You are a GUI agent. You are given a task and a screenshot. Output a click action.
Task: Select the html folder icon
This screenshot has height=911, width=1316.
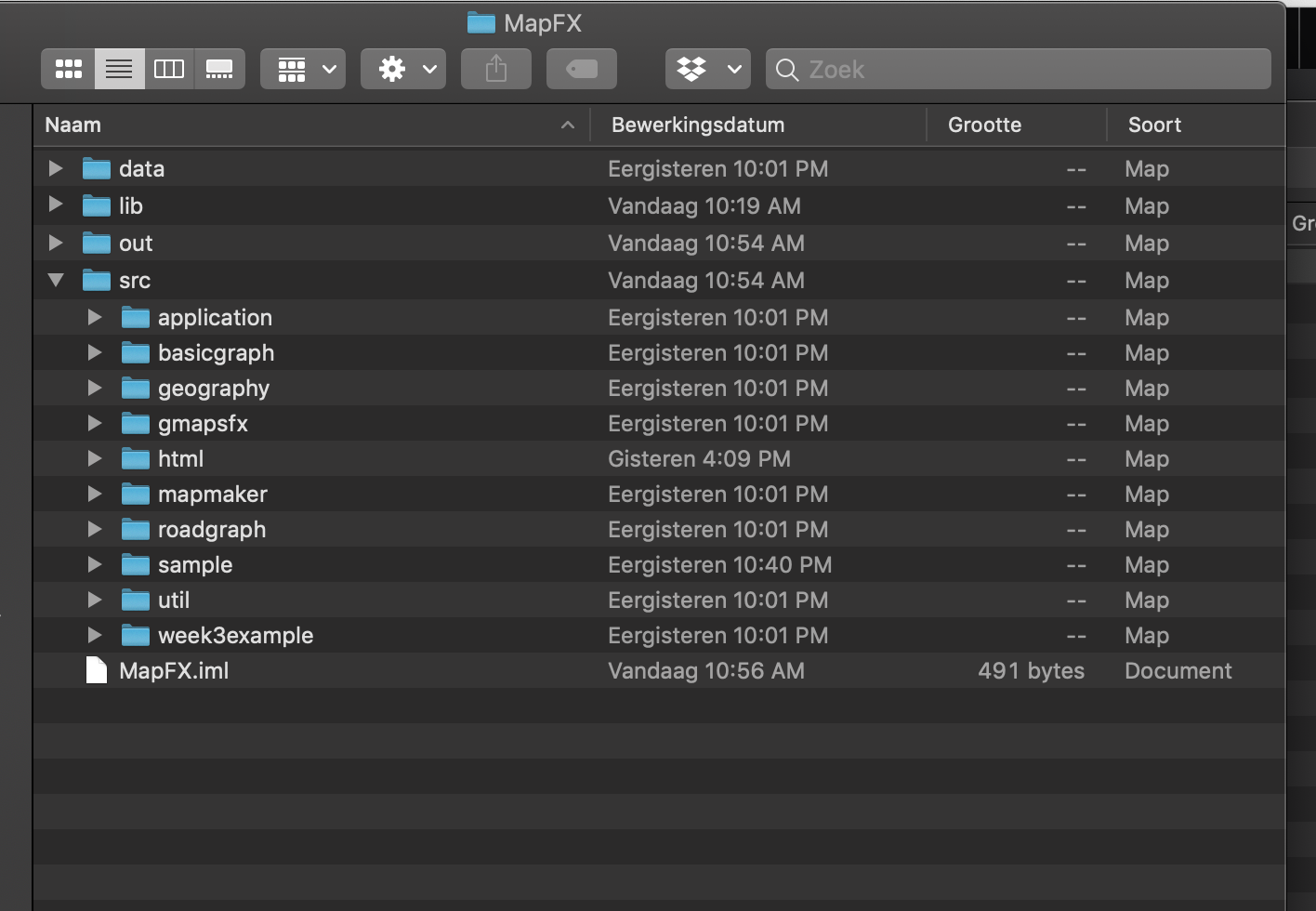[136, 458]
